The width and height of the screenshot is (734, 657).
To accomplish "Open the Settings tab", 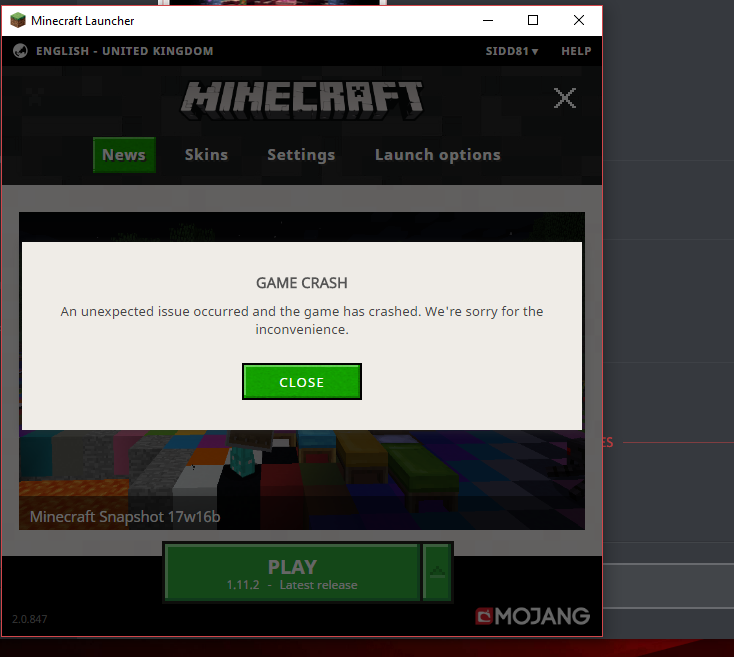I will point(301,155).
